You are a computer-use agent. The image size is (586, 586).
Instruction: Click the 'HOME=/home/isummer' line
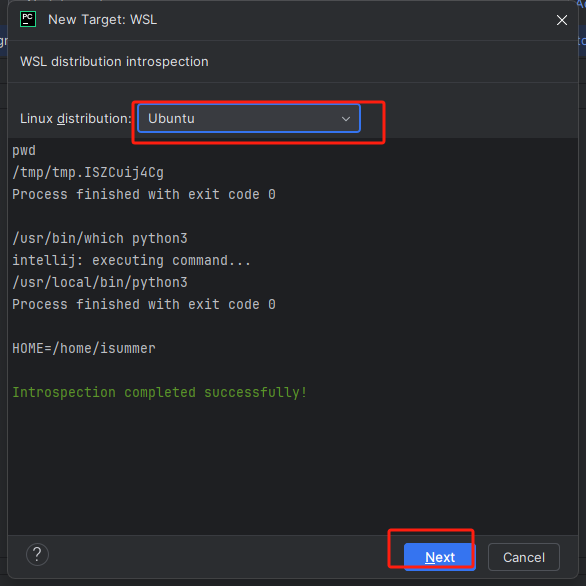point(84,348)
